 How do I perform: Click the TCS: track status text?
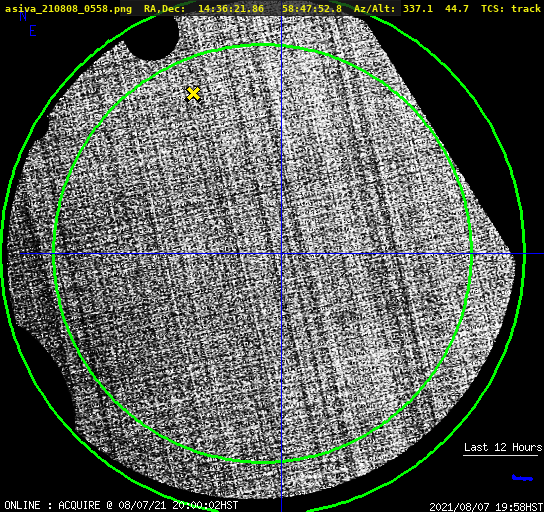(x=511, y=9)
